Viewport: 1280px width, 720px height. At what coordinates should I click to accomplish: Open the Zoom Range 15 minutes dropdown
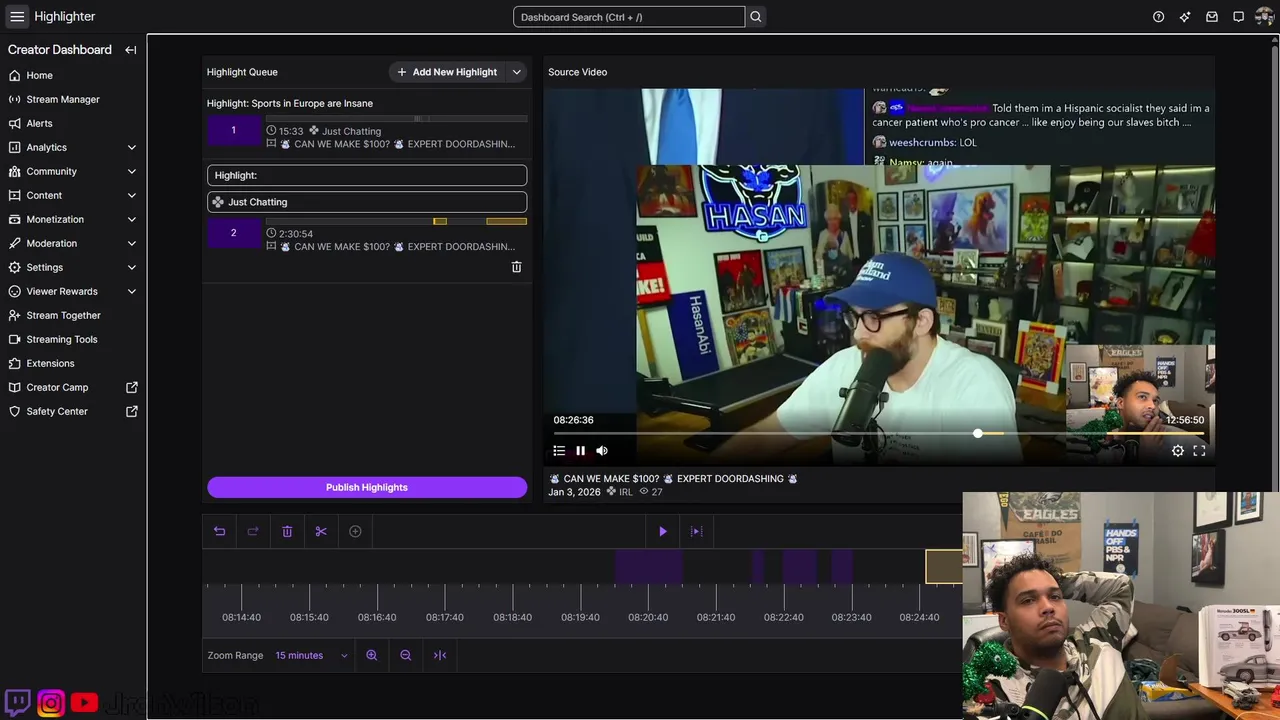pos(311,655)
